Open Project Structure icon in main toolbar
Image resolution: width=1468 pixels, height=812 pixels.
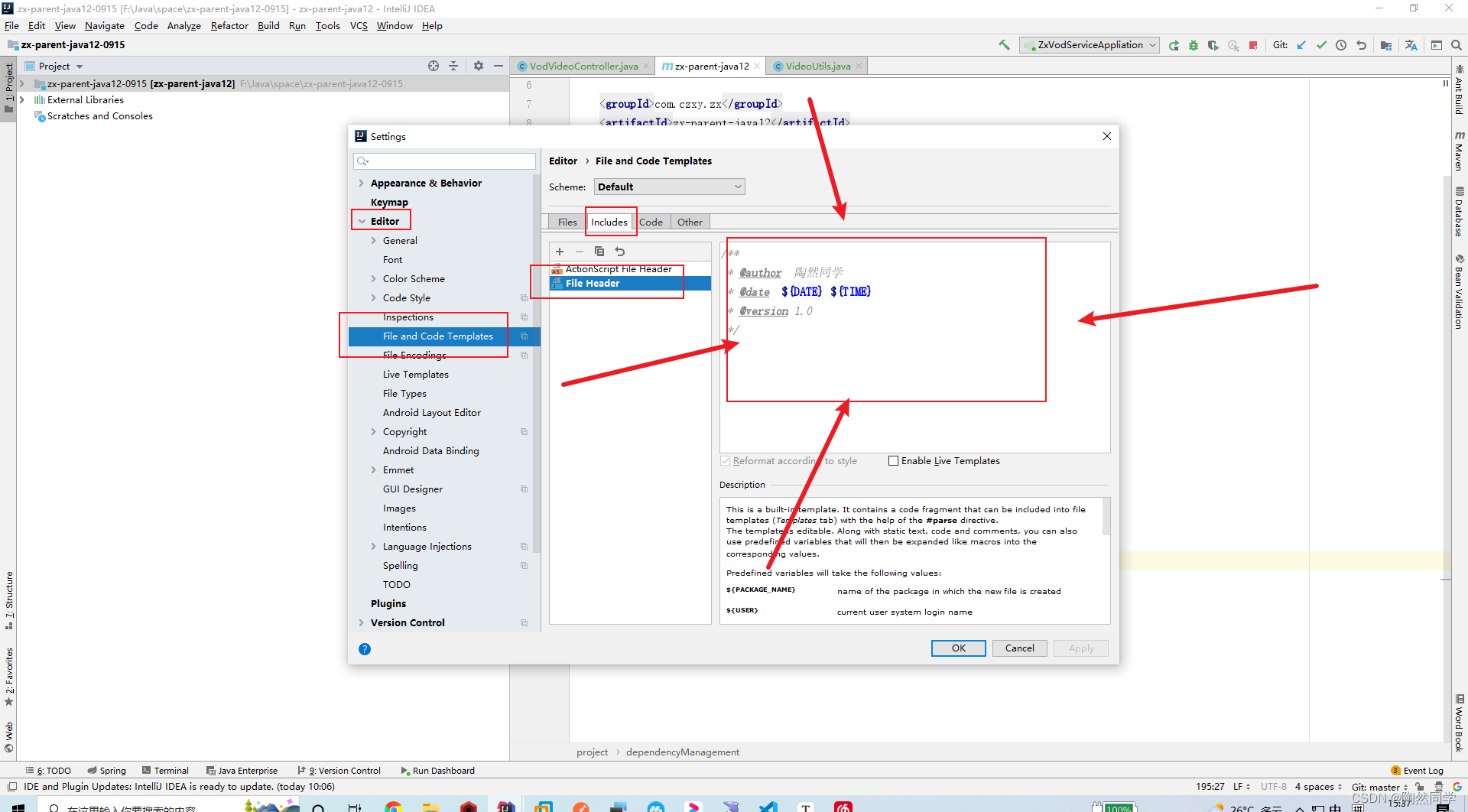pyautogui.click(x=1386, y=45)
